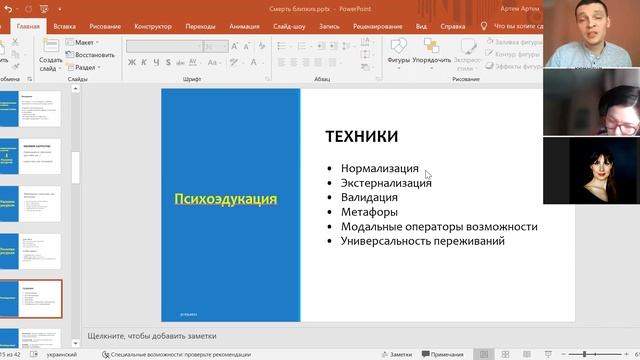Toggle strikethrough (abc) formatting
Screen dimensions: 640x360
(x=180, y=62)
